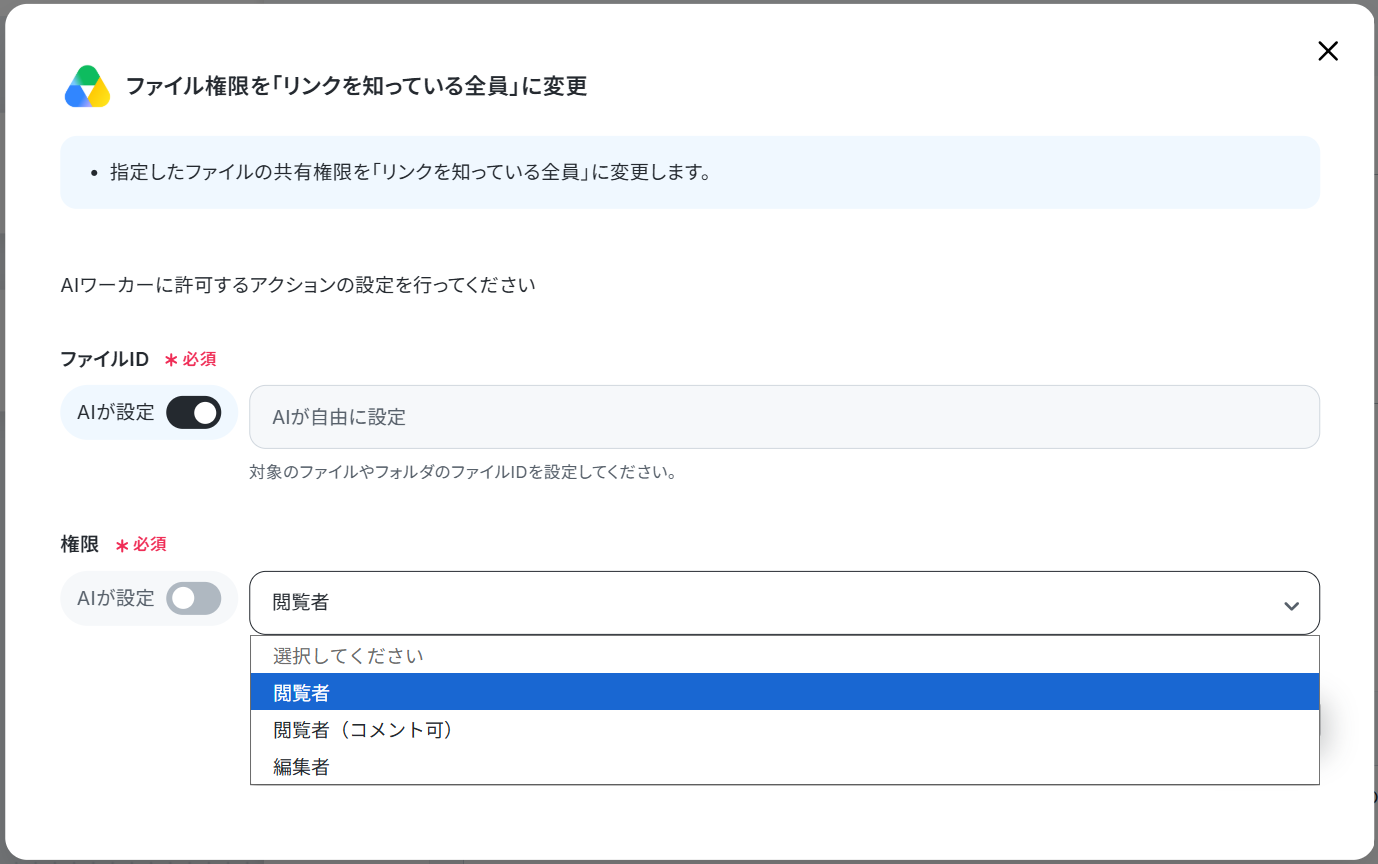Click the dialog title ファイル権限を変更 text

point(356,86)
